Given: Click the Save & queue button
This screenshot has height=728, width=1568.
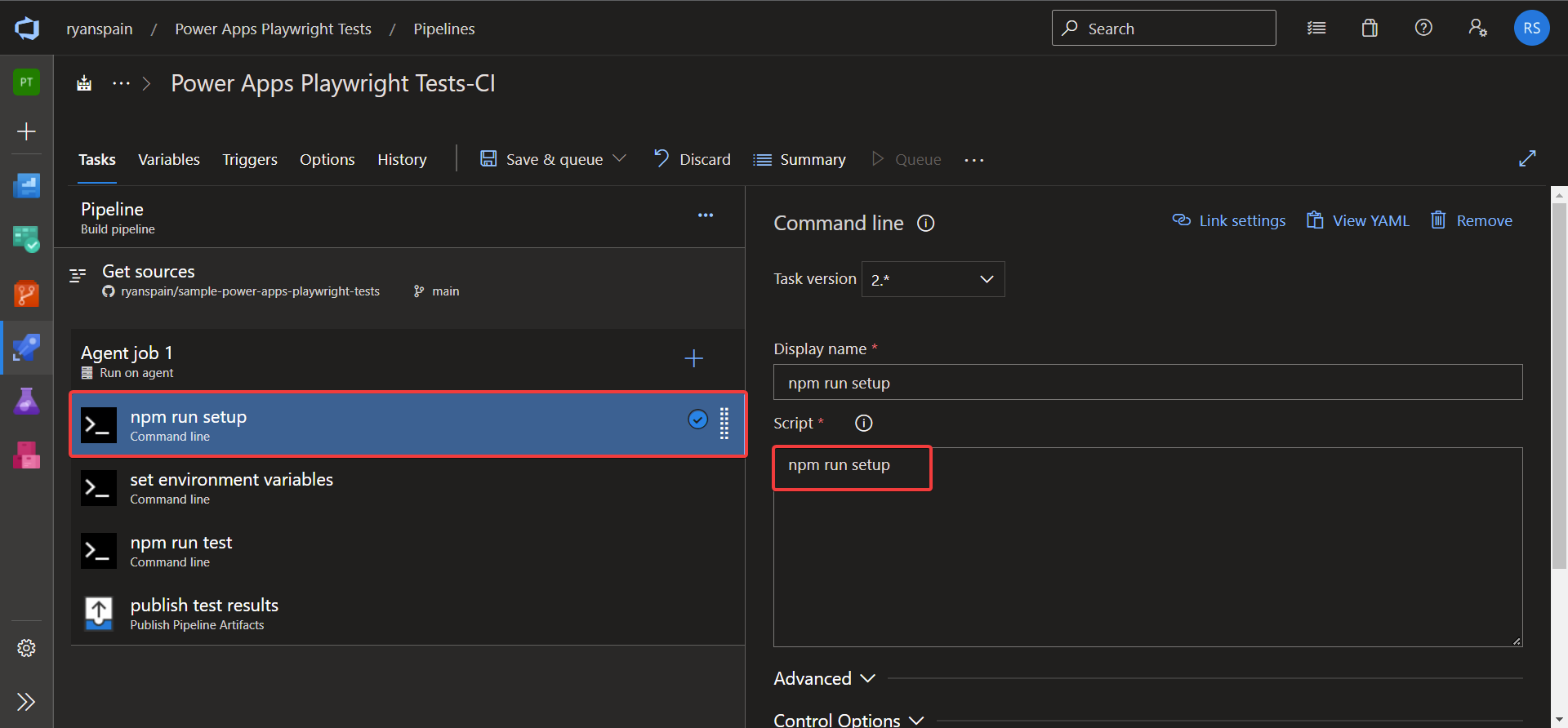Looking at the screenshot, I should [x=542, y=159].
